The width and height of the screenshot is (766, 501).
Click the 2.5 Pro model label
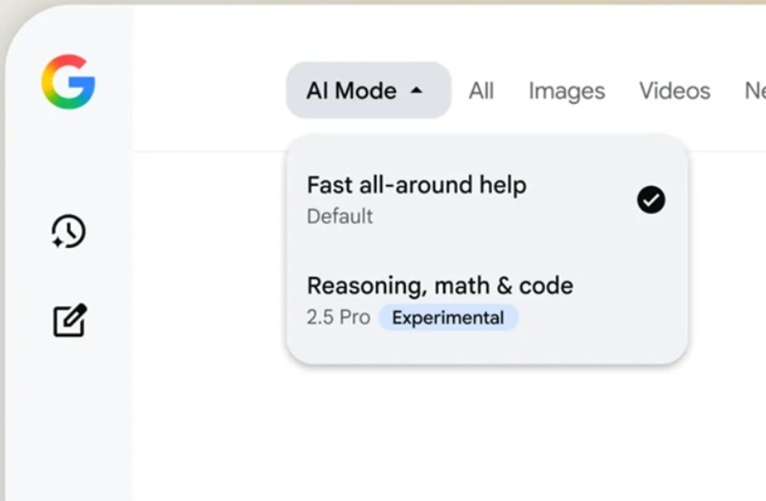(x=338, y=318)
